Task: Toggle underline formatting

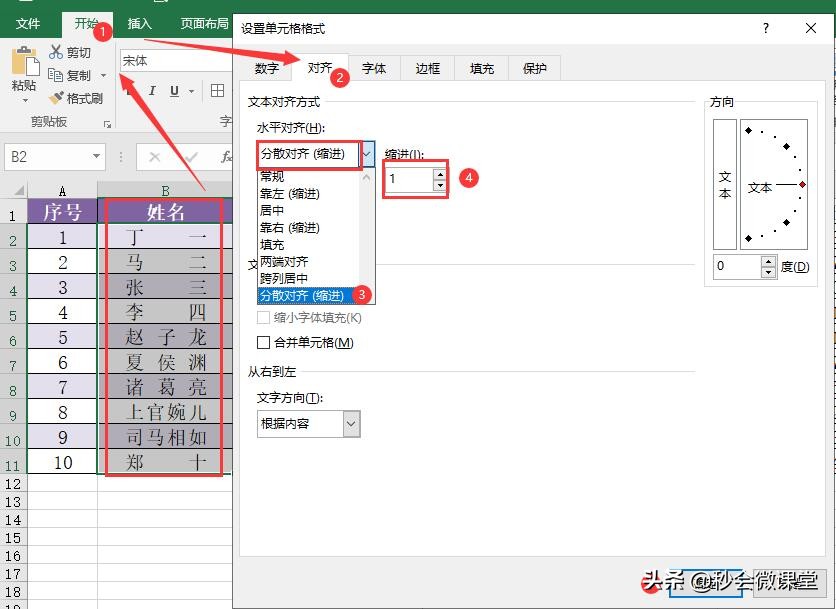Action: tap(174, 91)
